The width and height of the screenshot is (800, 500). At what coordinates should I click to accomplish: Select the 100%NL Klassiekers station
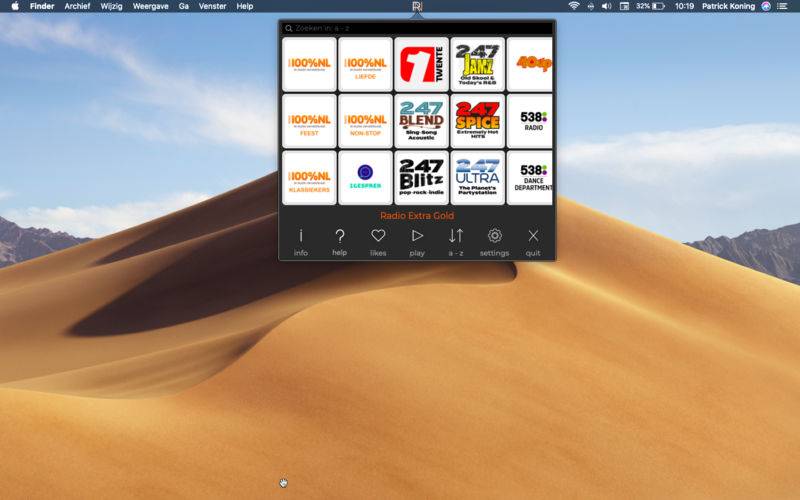[309, 178]
